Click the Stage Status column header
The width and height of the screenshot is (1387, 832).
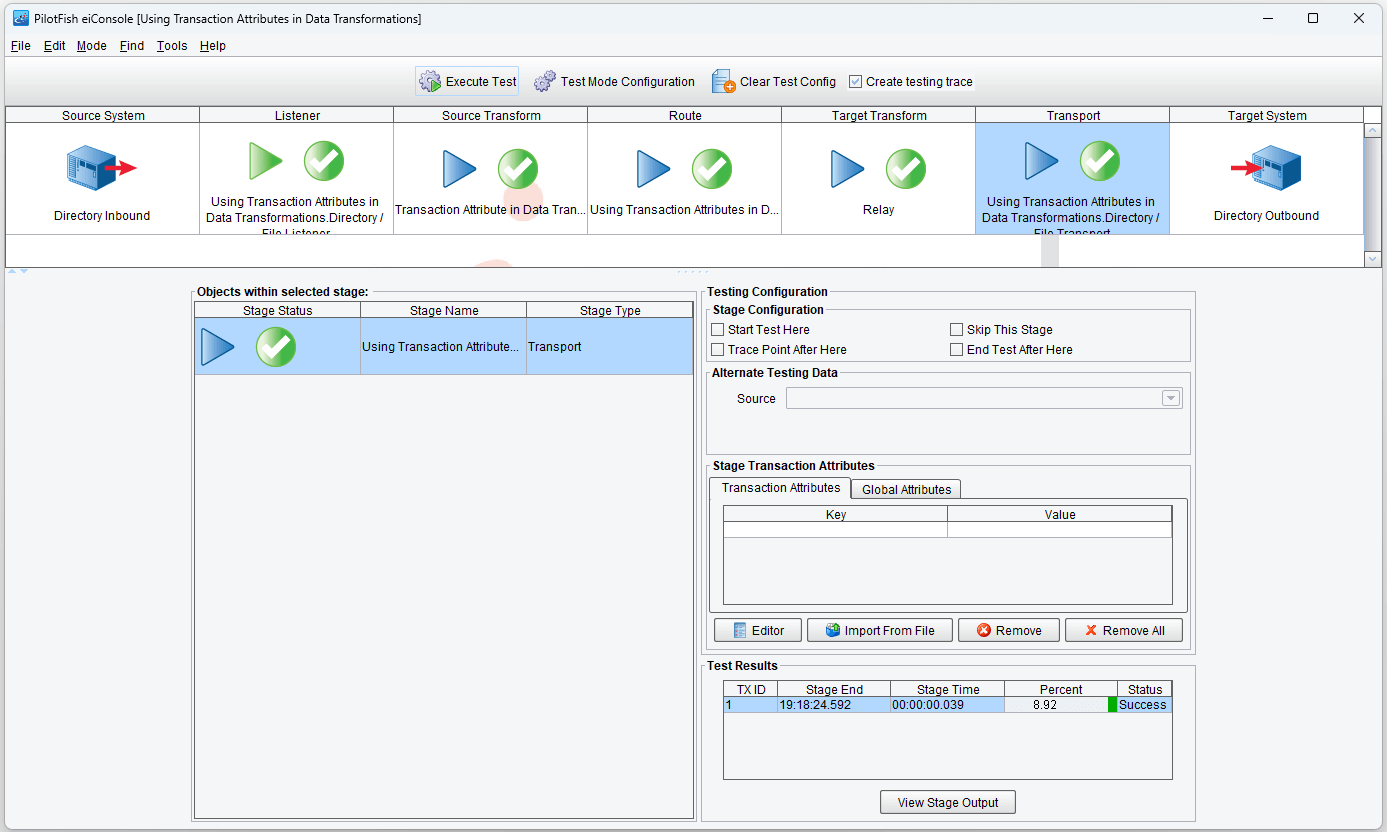coord(278,310)
